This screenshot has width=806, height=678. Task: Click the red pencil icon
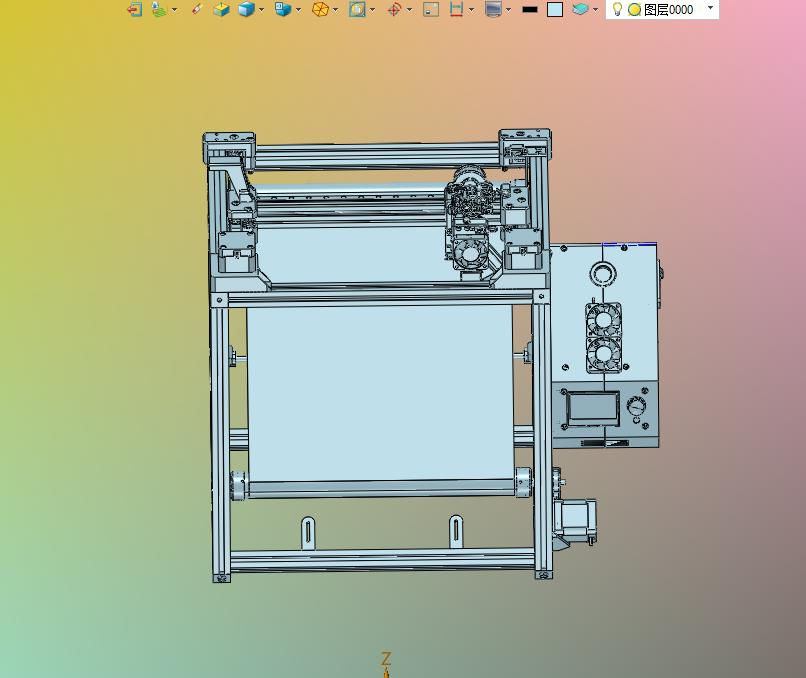[197, 9]
